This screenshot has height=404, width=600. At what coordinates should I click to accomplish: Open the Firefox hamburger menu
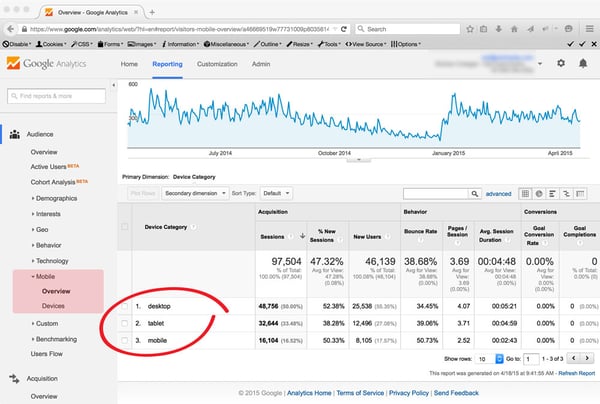pyautogui.click(x=590, y=29)
